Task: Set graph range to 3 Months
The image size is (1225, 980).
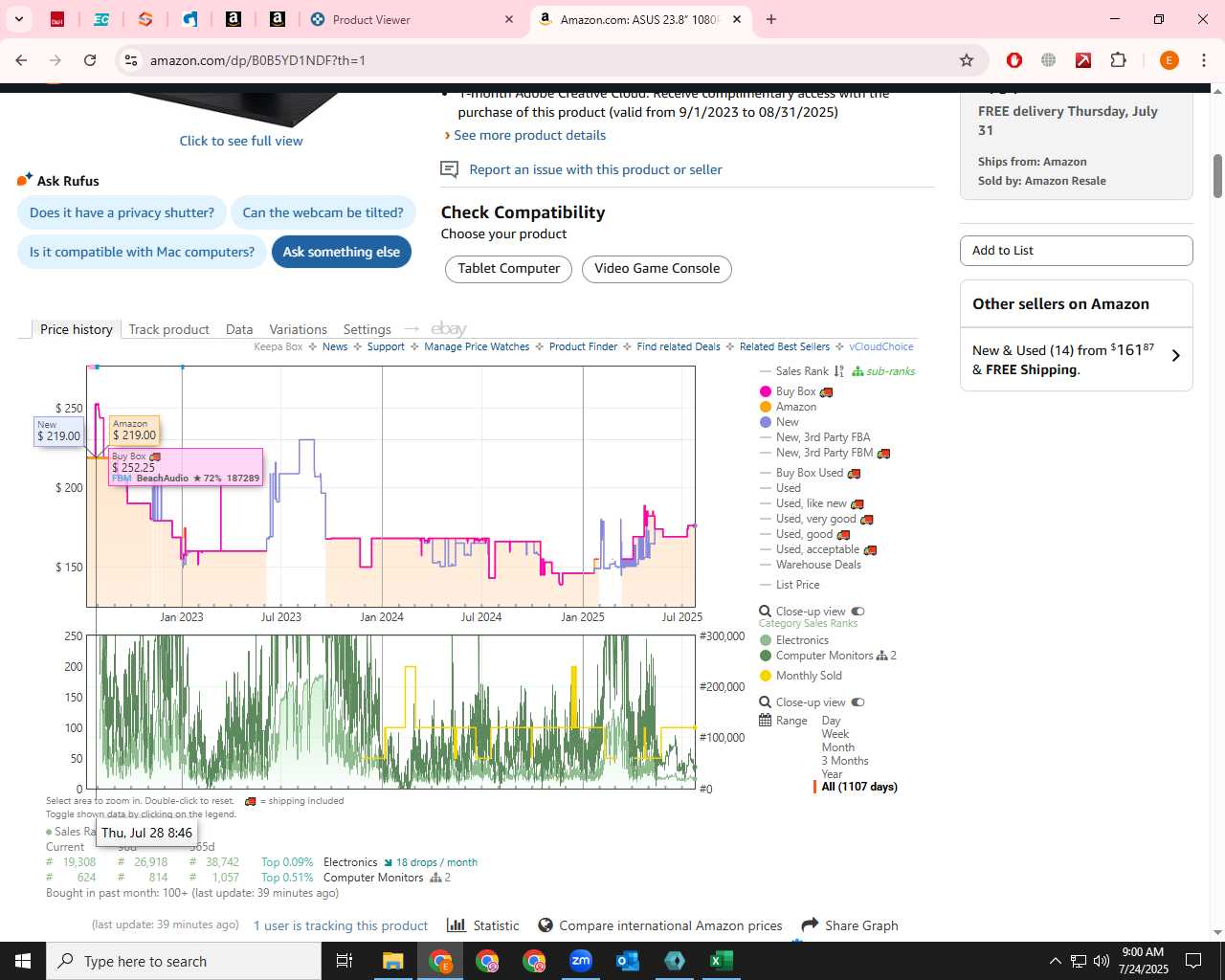Action: (x=845, y=761)
